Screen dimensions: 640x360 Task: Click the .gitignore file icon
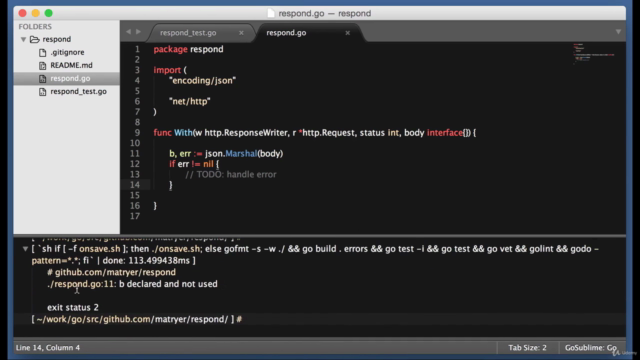pyautogui.click(x=42, y=53)
